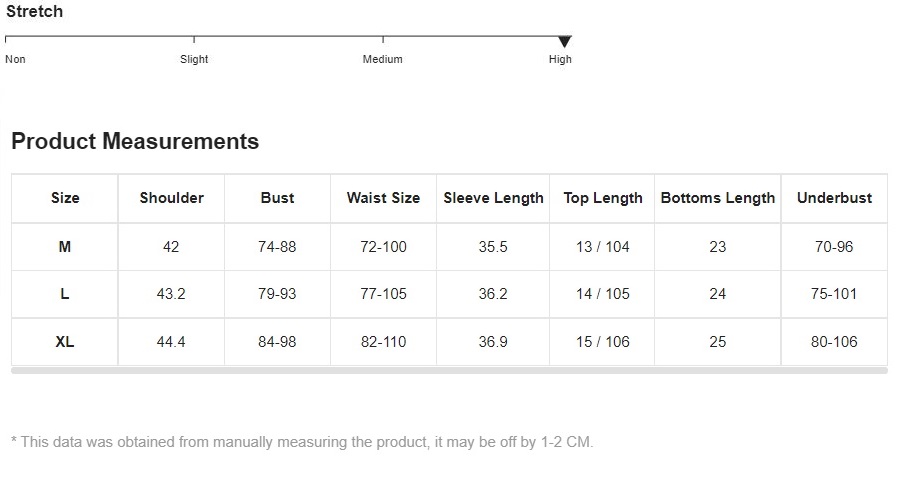This screenshot has height=482, width=916.
Task: Click the Non stretch label
Action: point(15,59)
